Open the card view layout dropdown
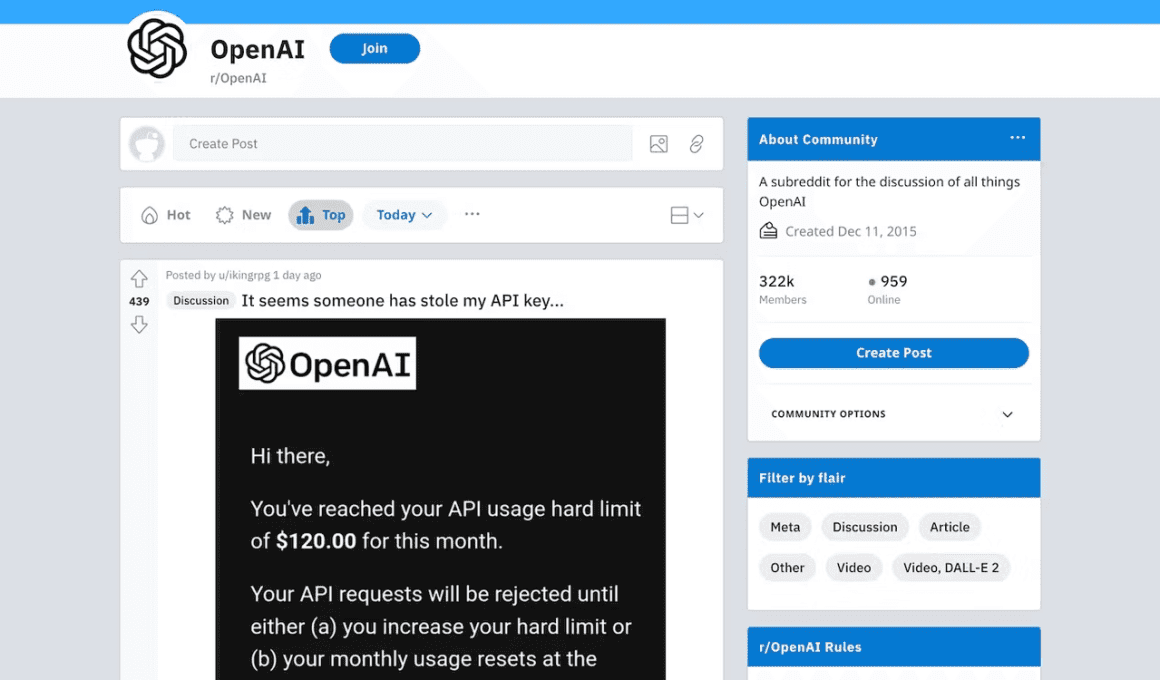Image resolution: width=1160 pixels, height=680 pixels. coord(687,215)
